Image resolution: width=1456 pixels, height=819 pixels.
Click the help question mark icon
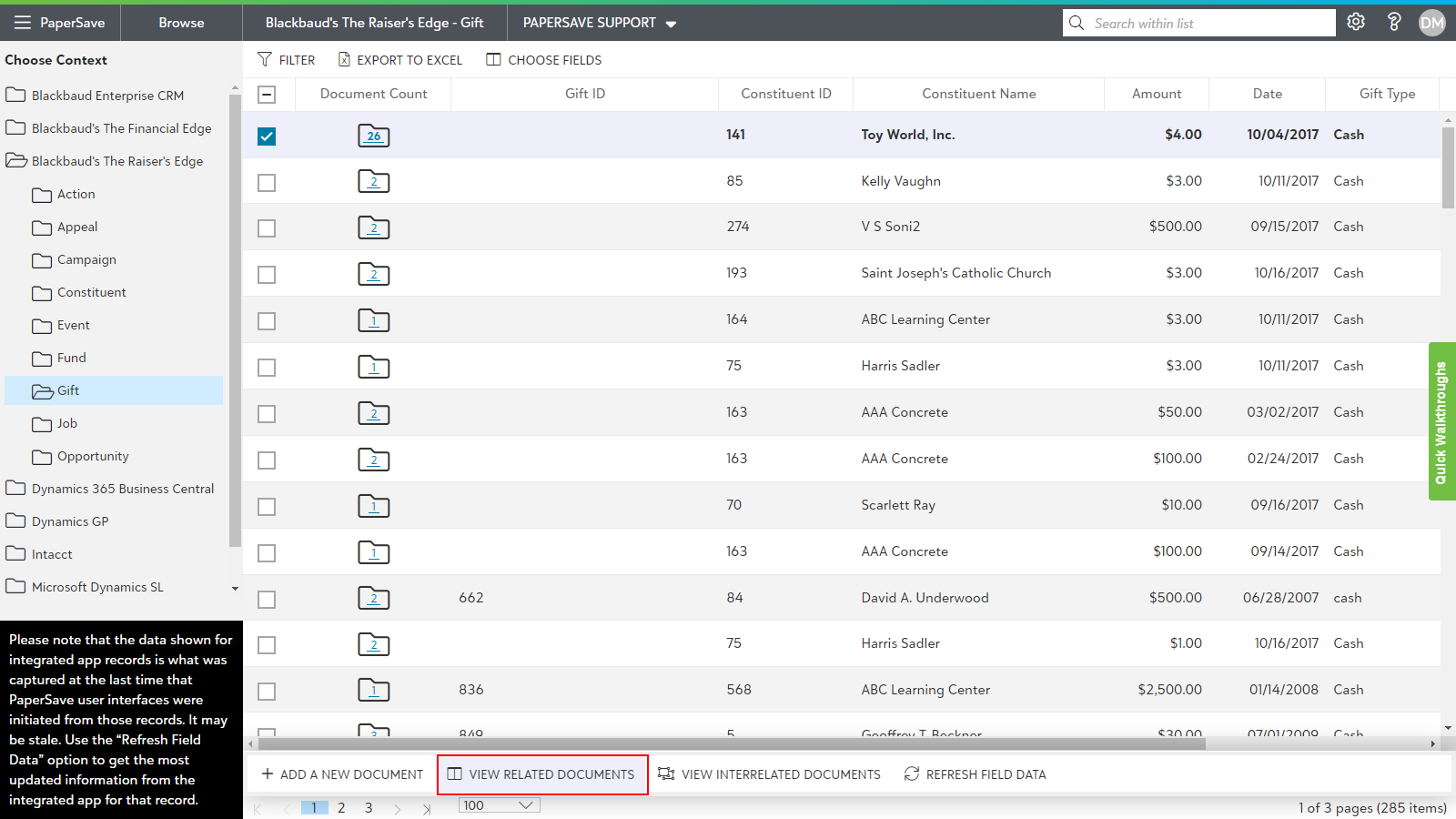pos(1394,22)
